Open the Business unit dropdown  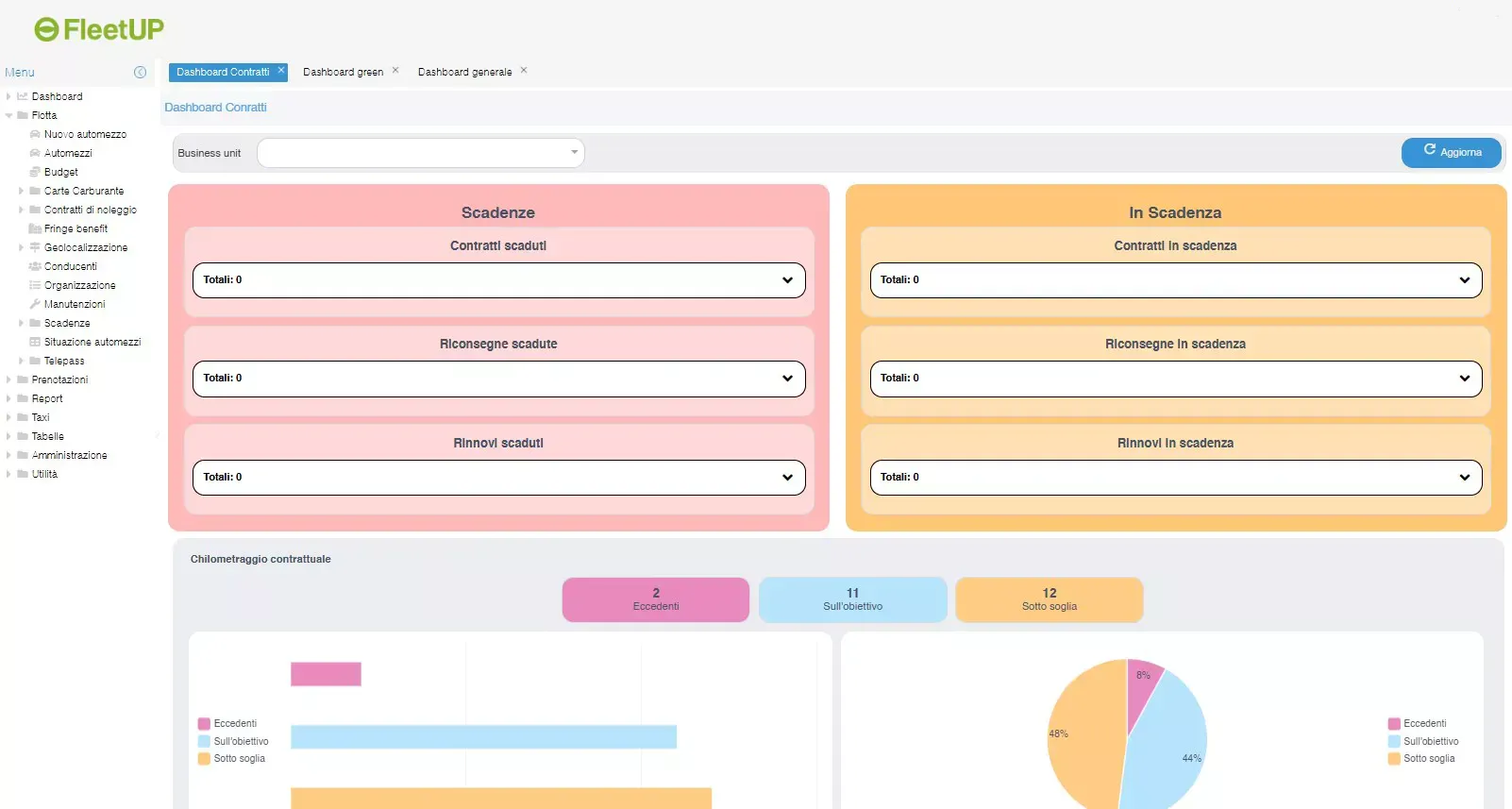[421, 153]
